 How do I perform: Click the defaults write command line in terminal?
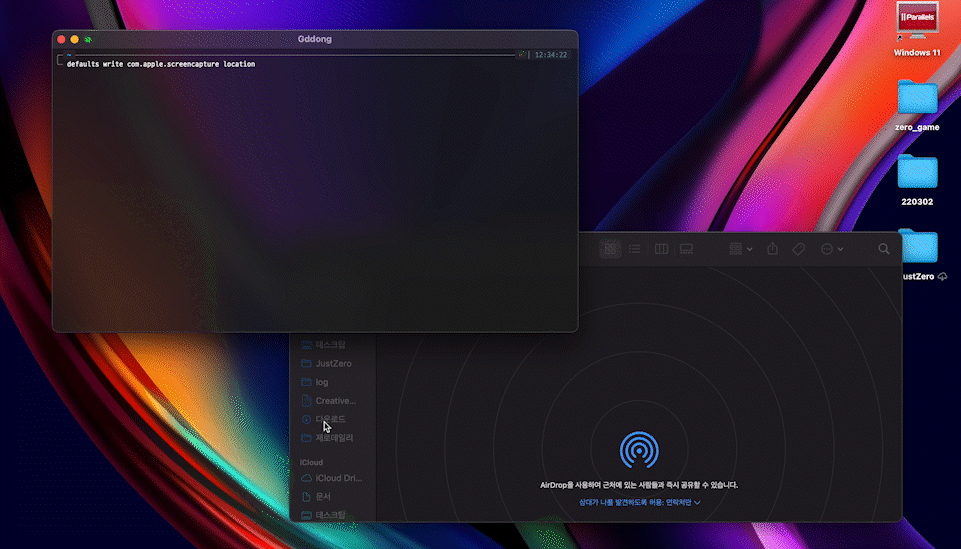(161, 64)
